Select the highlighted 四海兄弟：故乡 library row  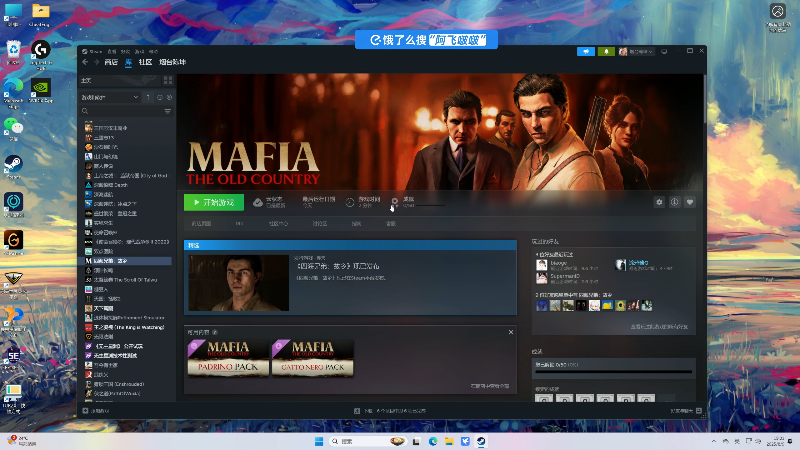coord(128,261)
